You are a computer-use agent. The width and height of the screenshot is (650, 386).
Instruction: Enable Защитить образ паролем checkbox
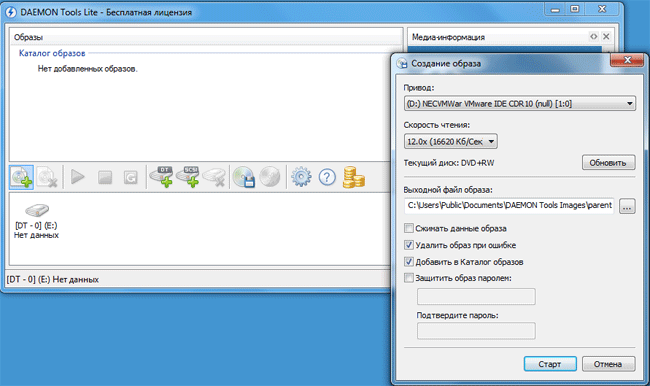(409, 278)
